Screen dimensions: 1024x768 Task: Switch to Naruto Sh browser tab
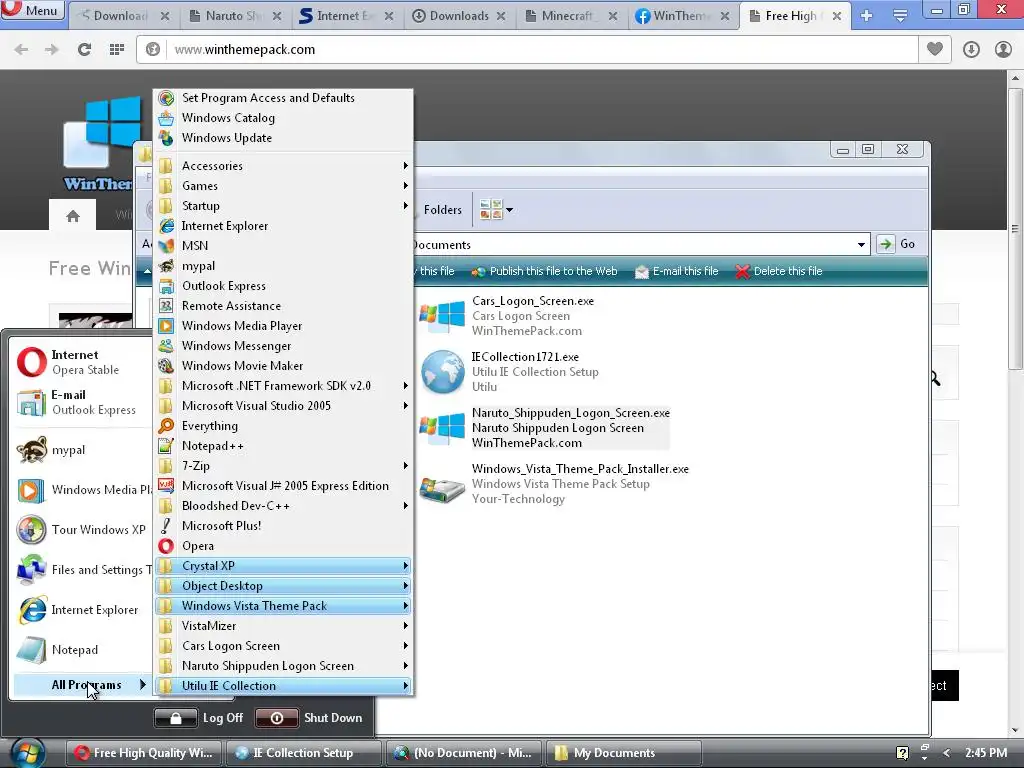(235, 16)
